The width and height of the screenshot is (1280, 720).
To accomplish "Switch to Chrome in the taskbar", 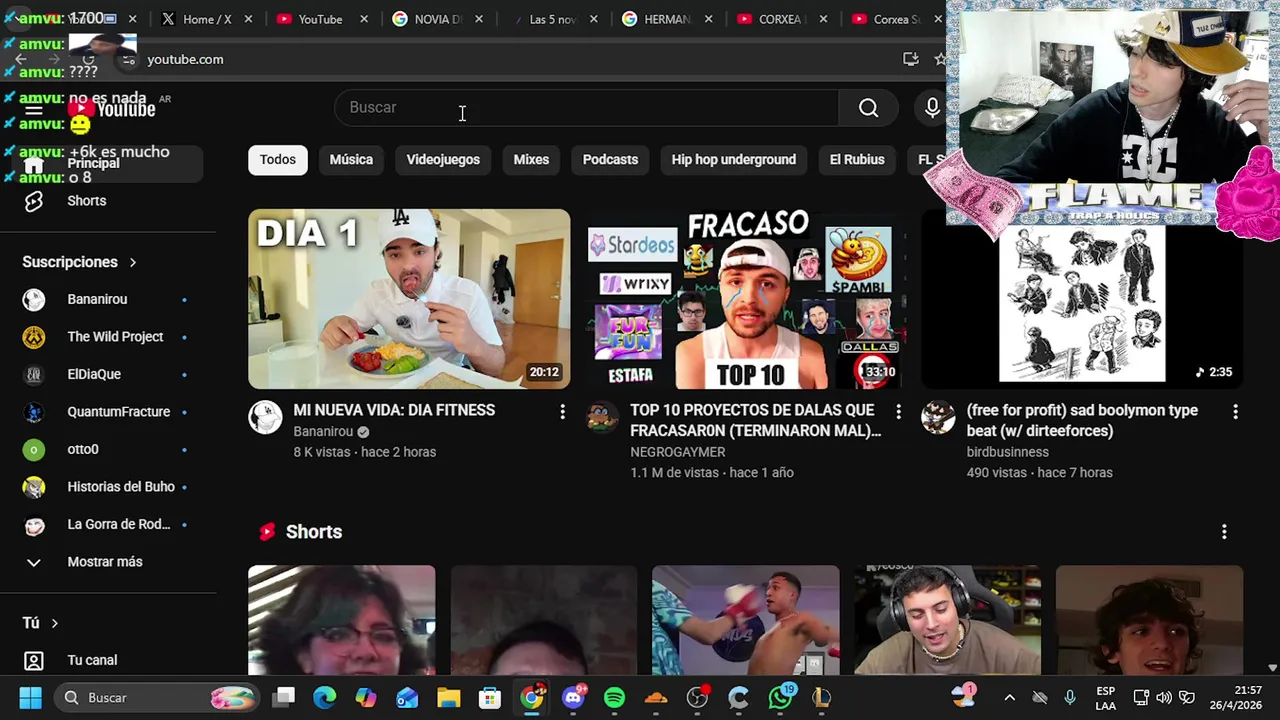I will tap(532, 697).
